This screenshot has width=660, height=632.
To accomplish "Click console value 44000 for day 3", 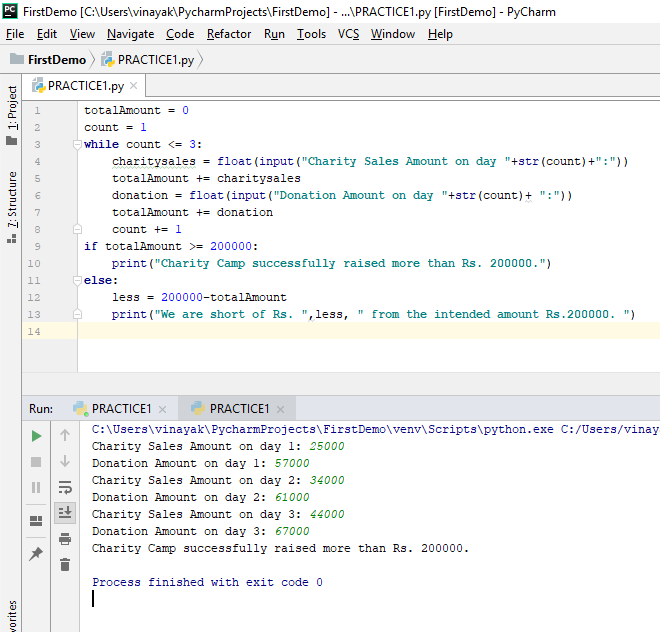I will 327,515.
